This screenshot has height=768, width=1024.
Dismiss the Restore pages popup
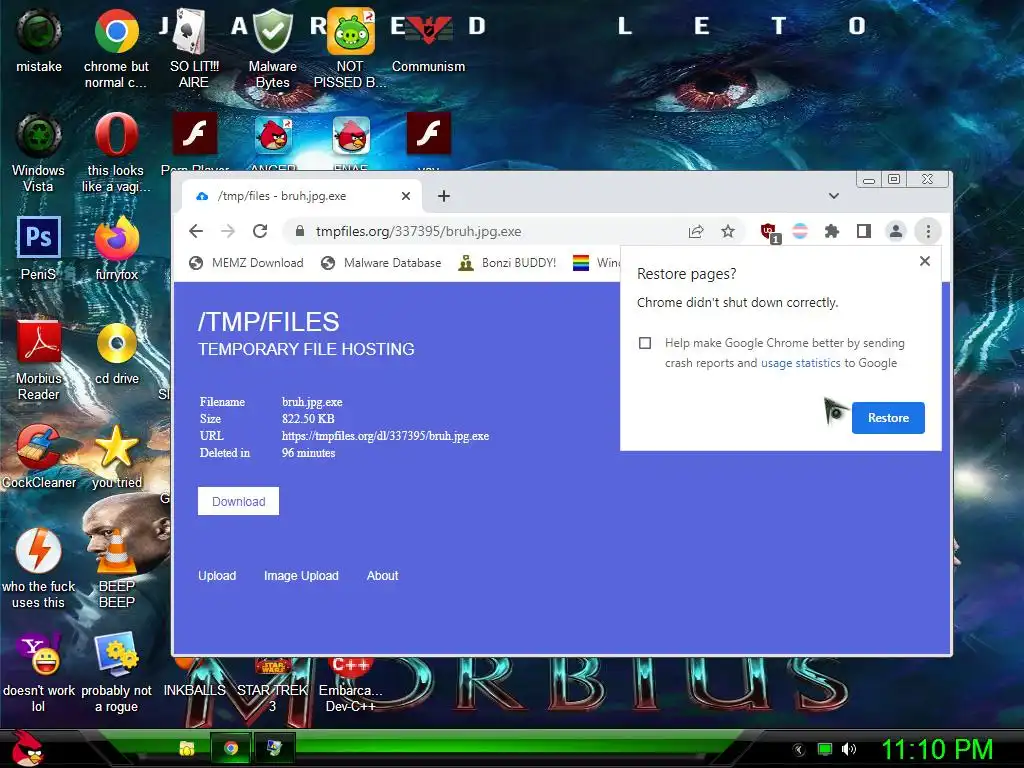(x=925, y=261)
